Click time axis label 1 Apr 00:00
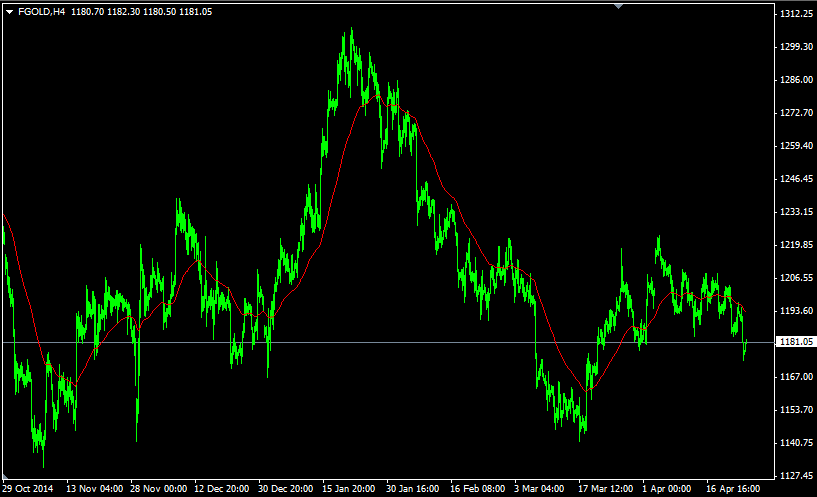This screenshot has height=497, width=817. pyautogui.click(x=666, y=489)
